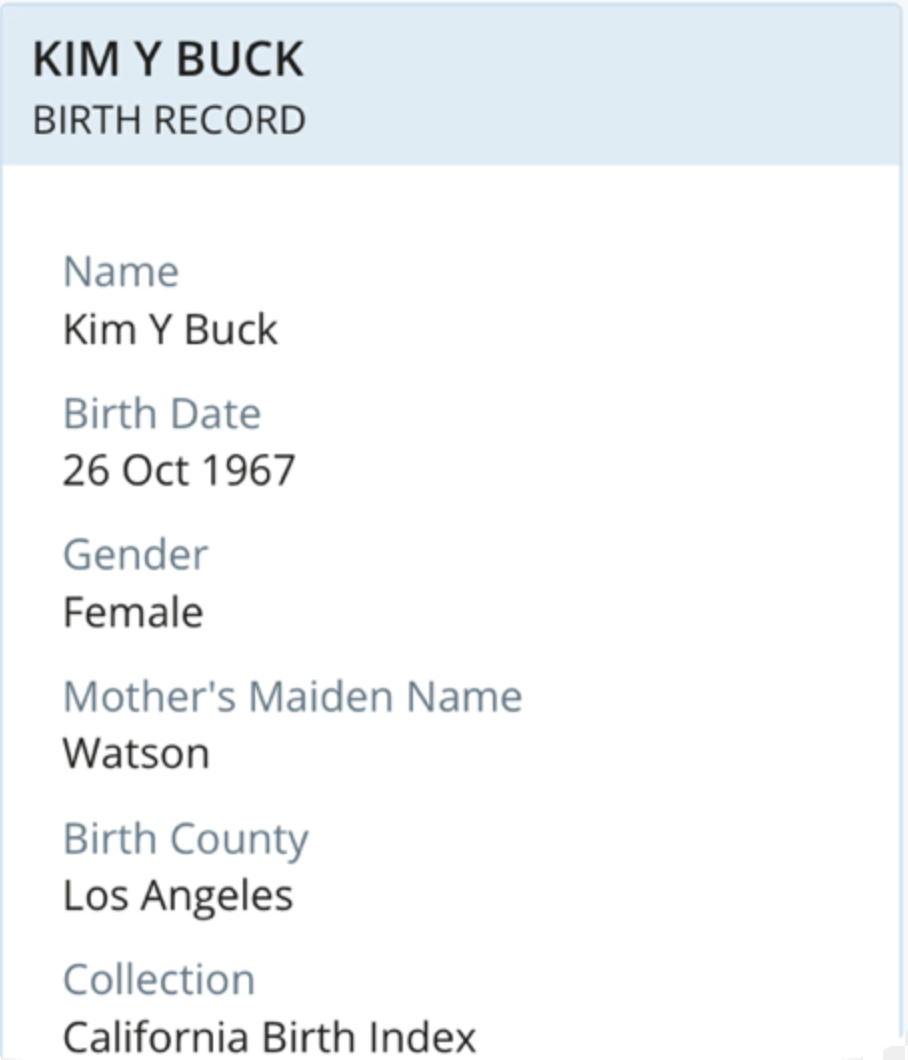Select the Los Angeles county value
Viewport: 908px width, 1060px height.
178,896
